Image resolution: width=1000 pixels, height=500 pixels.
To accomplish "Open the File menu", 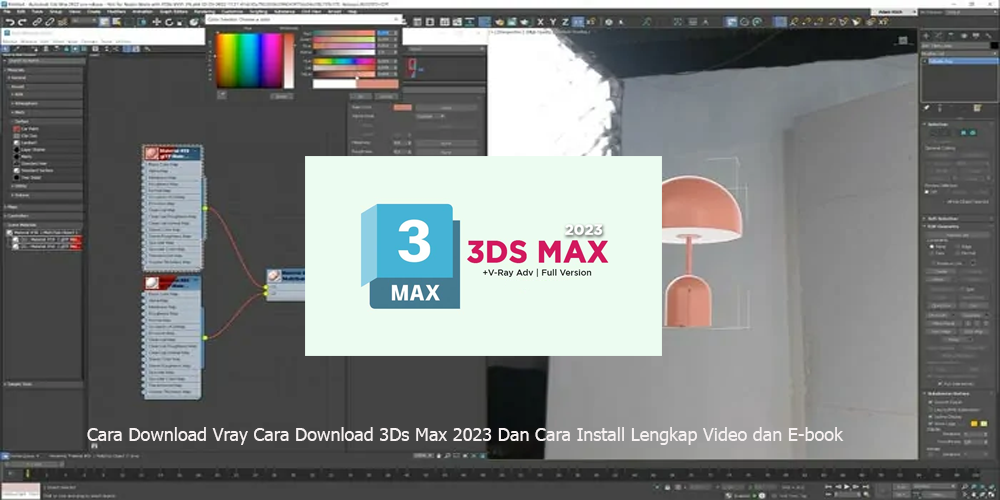I will (5, 11).
